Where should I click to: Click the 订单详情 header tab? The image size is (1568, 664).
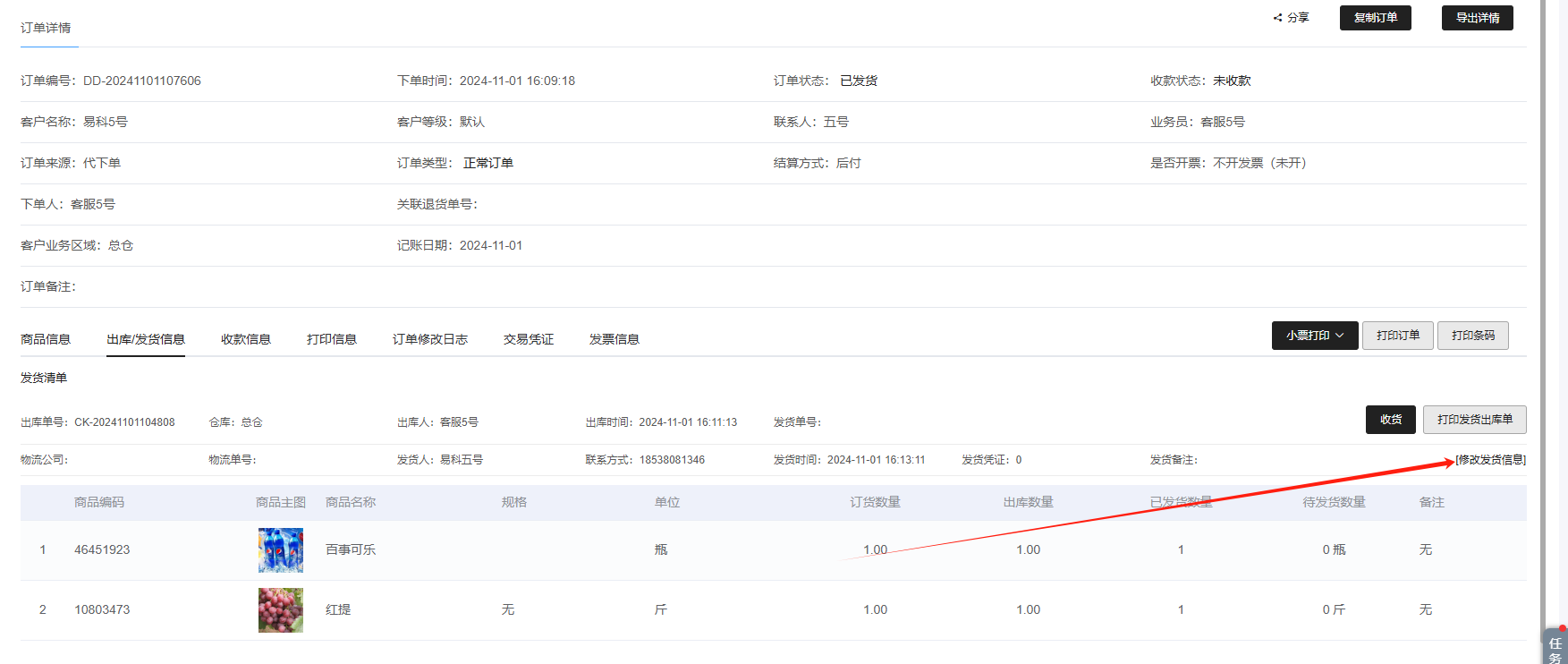click(46, 28)
